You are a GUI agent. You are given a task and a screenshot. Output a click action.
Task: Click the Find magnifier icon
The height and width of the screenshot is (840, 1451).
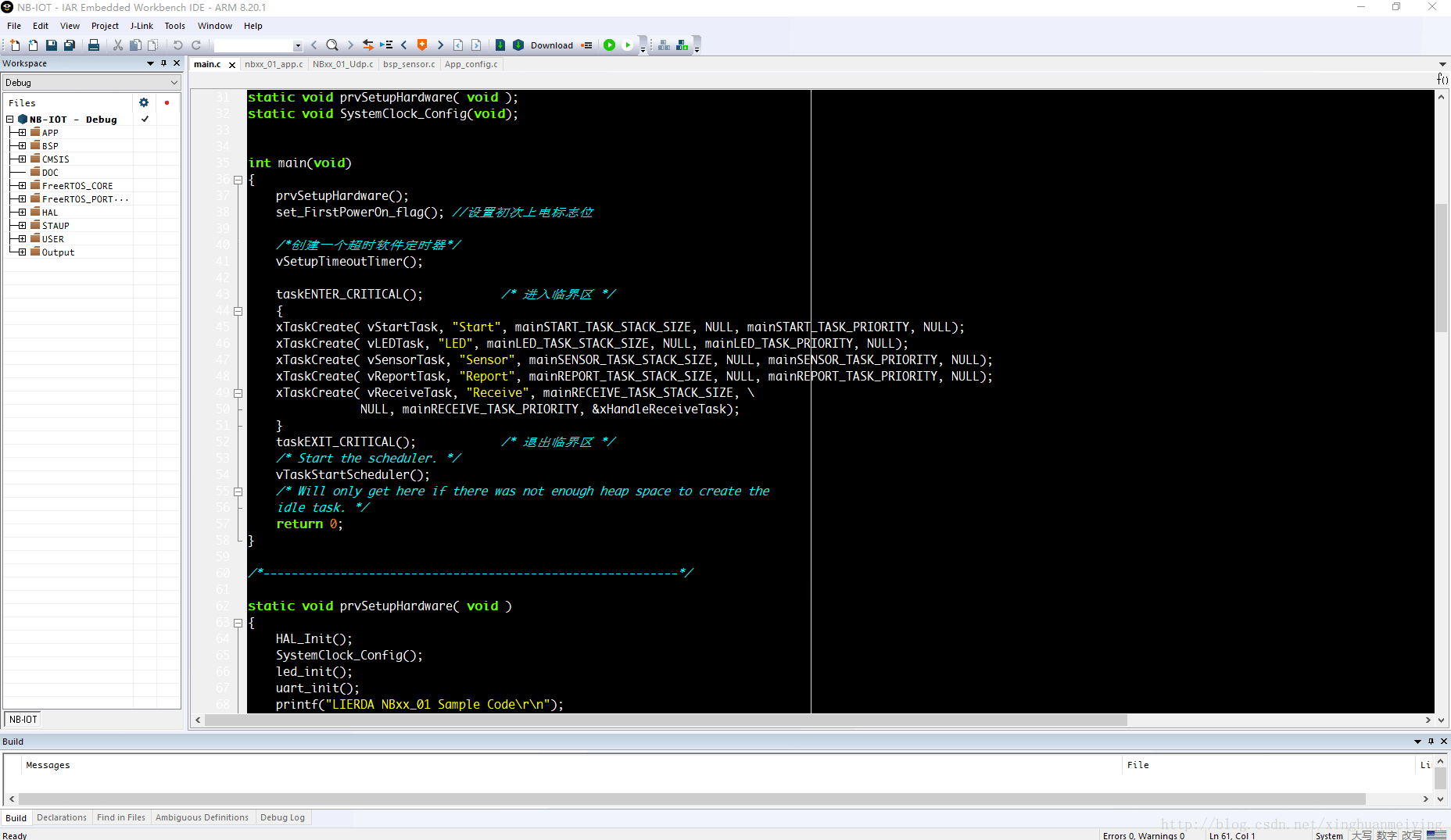coord(332,45)
